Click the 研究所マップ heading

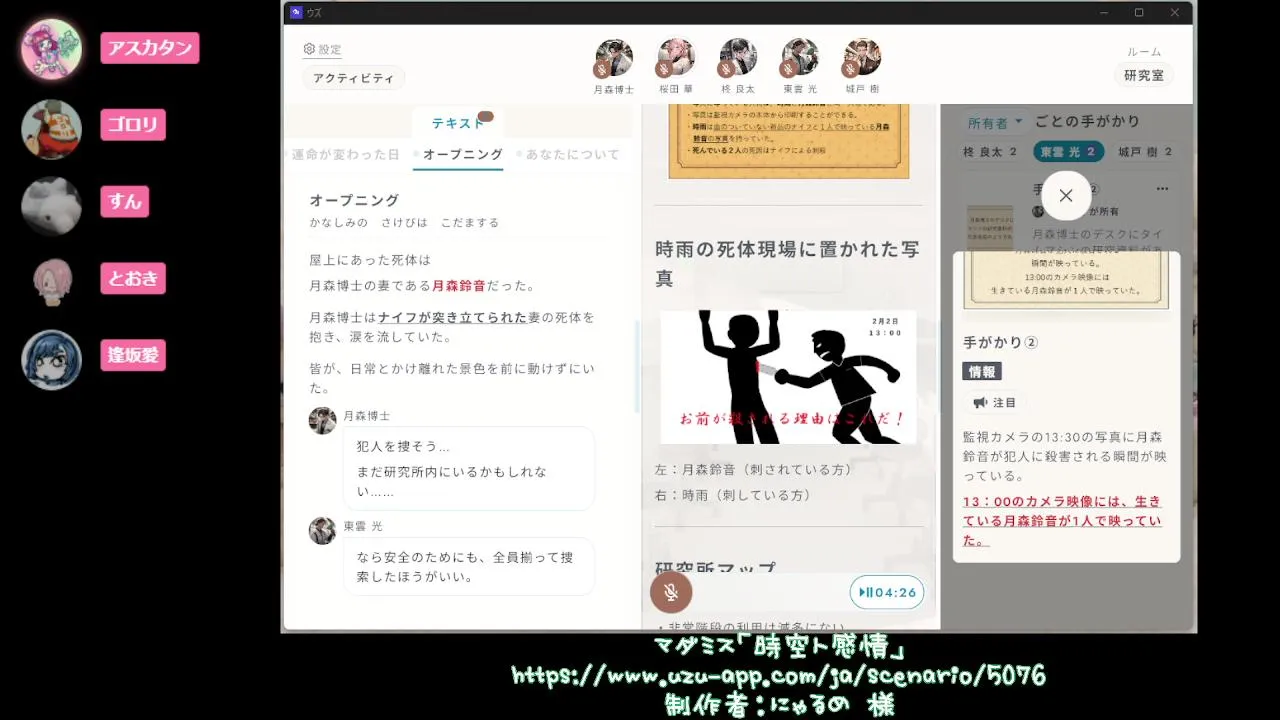pos(715,568)
